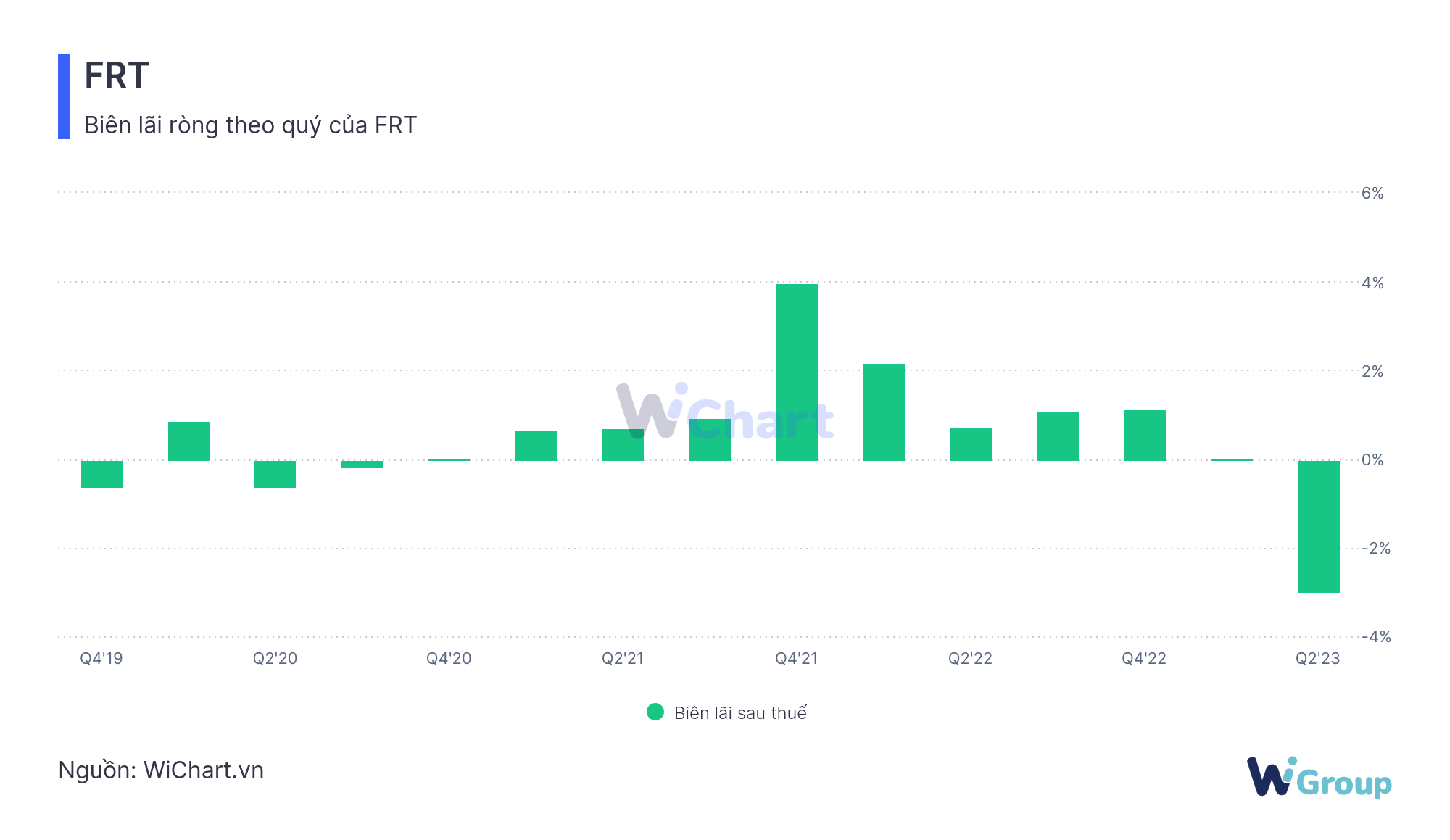Viewport: 1450px width, 840px height.
Task: Click the Q4'20 x-axis label
Action: 449,658
